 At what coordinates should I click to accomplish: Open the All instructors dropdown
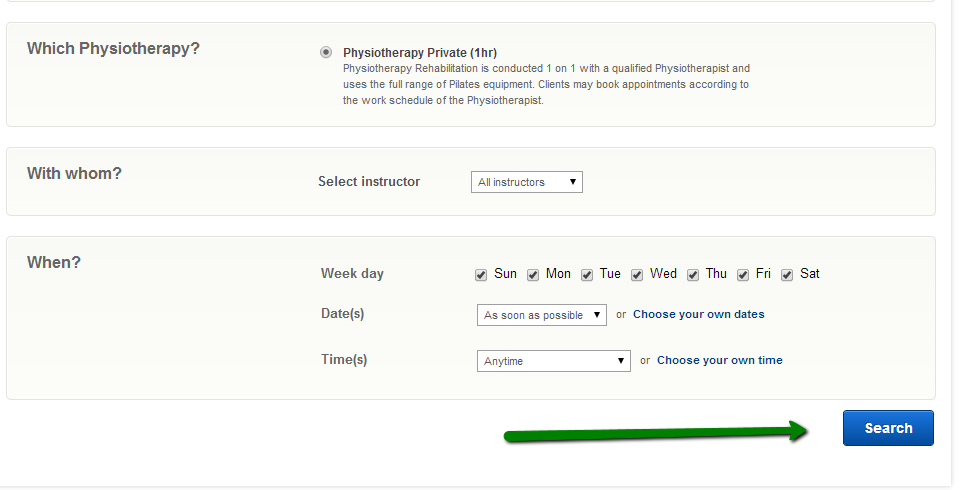526,182
